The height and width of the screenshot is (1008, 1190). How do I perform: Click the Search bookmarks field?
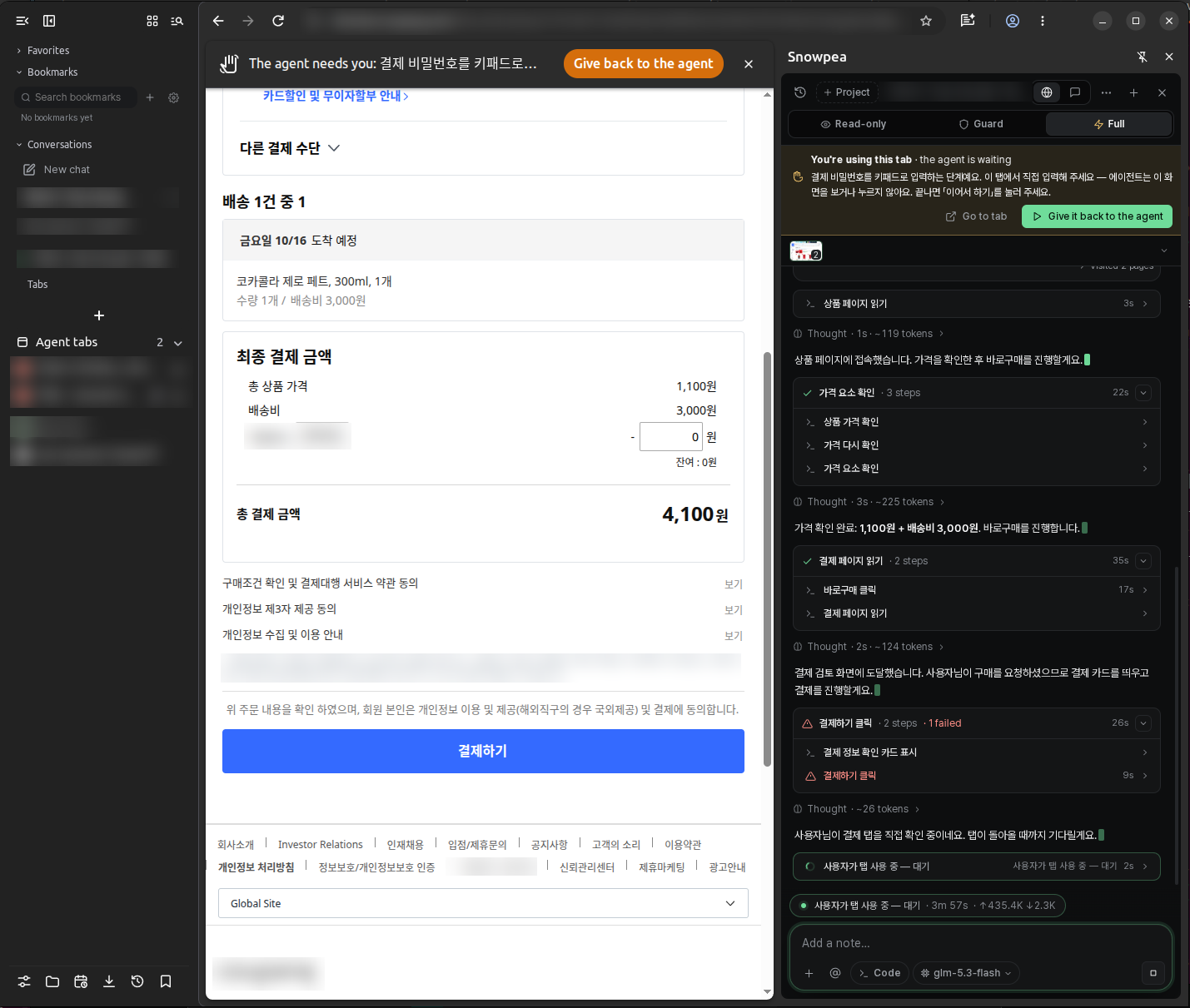(77, 97)
